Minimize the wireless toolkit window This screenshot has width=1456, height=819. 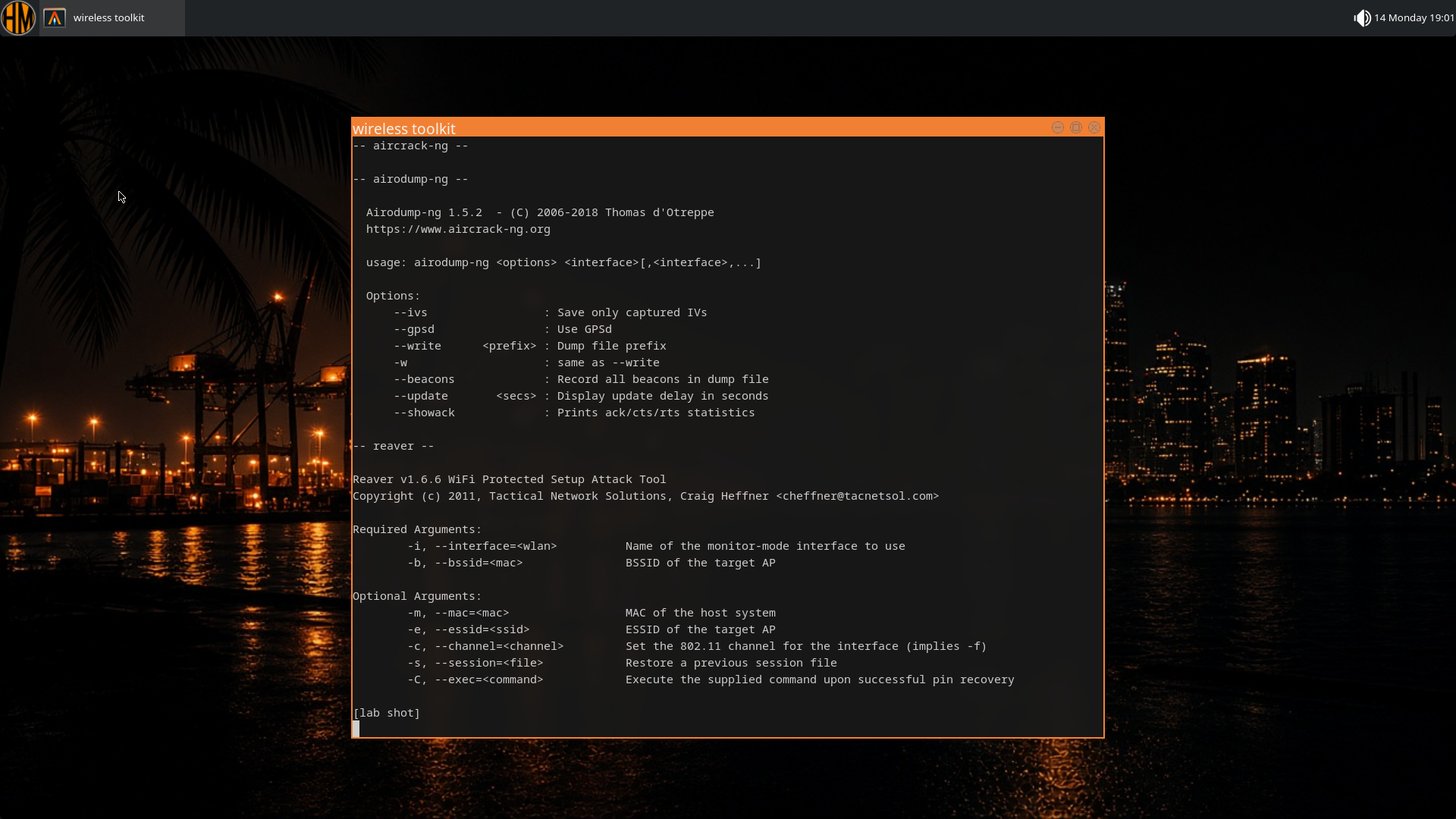[1058, 127]
